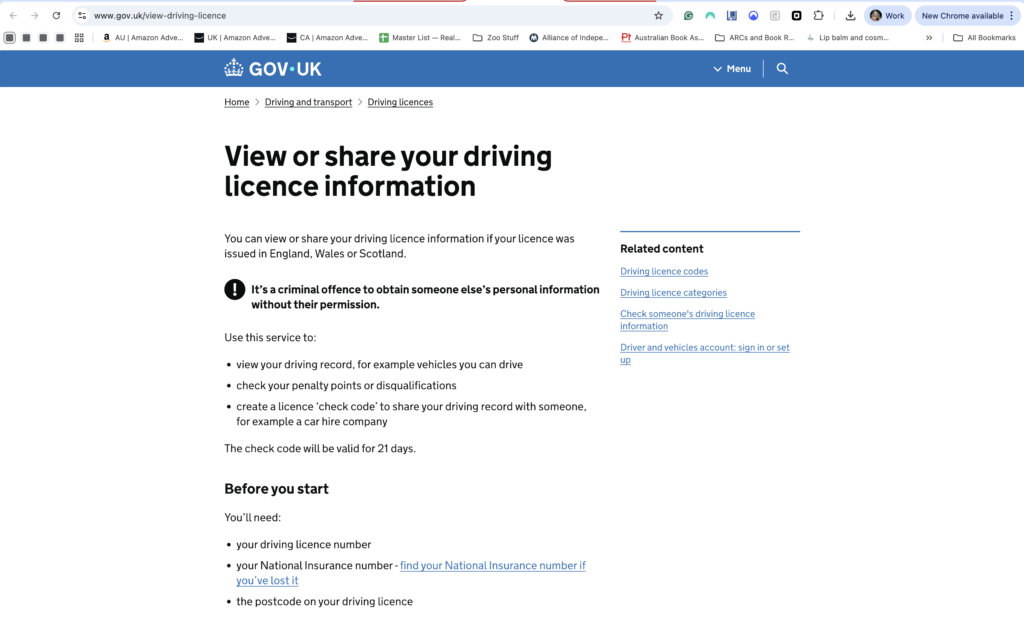Open the Extensions puzzle piece menu
This screenshot has height=619, width=1024.
[819, 16]
